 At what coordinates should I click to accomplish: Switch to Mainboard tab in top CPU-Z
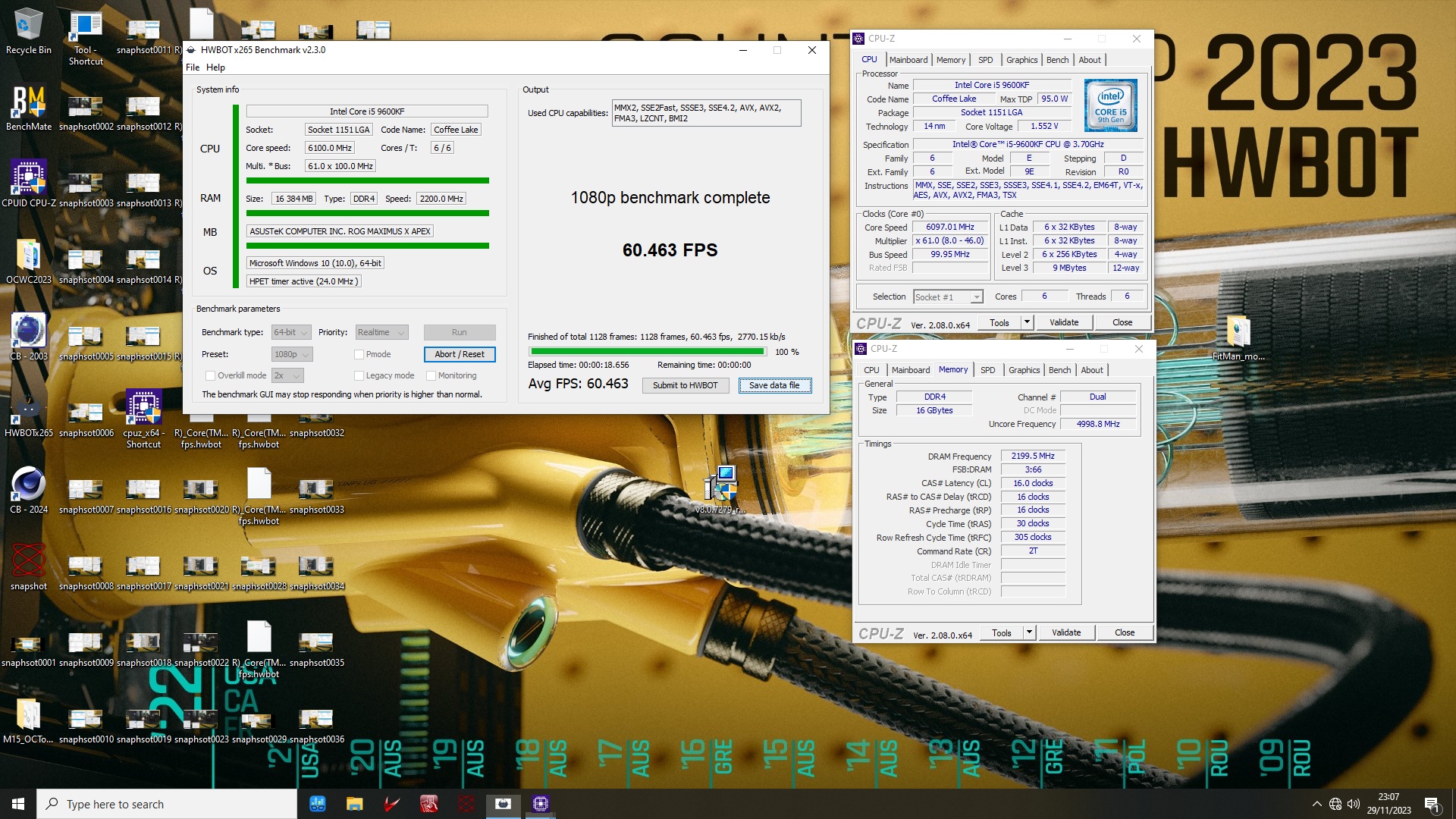tap(908, 60)
